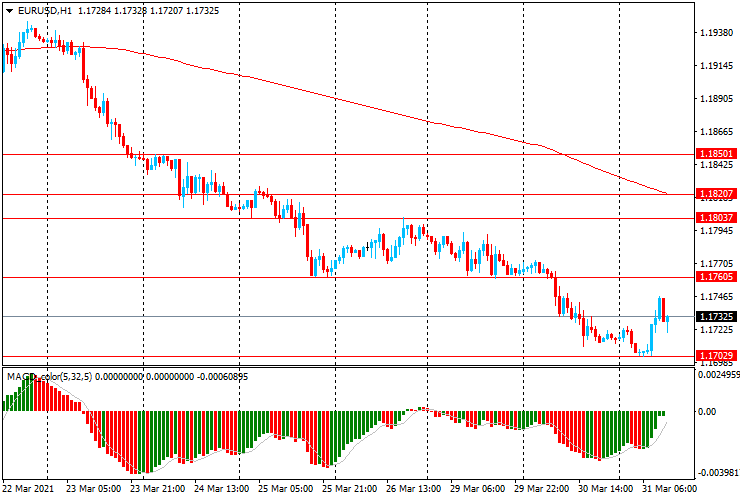740x500 pixels.
Task: Select the 1.18501 horizontal level label
Action: point(716,154)
